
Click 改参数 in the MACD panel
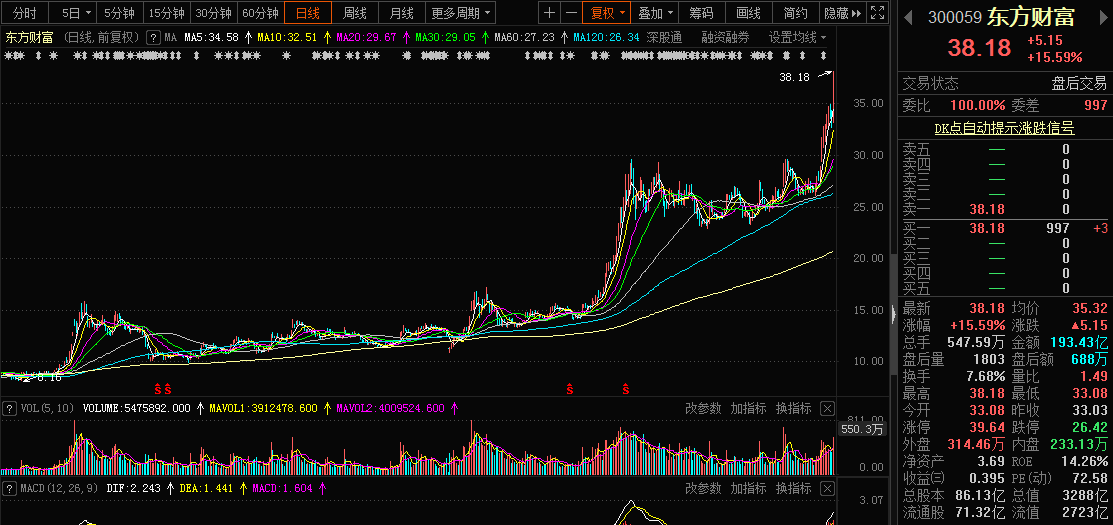703,488
